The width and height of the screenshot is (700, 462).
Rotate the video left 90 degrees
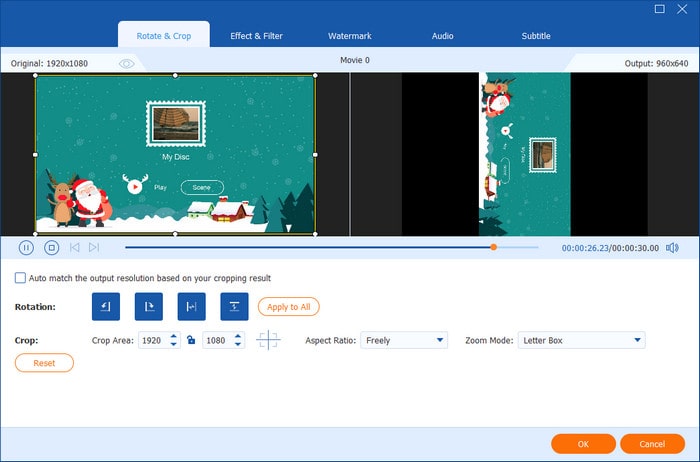[105, 307]
